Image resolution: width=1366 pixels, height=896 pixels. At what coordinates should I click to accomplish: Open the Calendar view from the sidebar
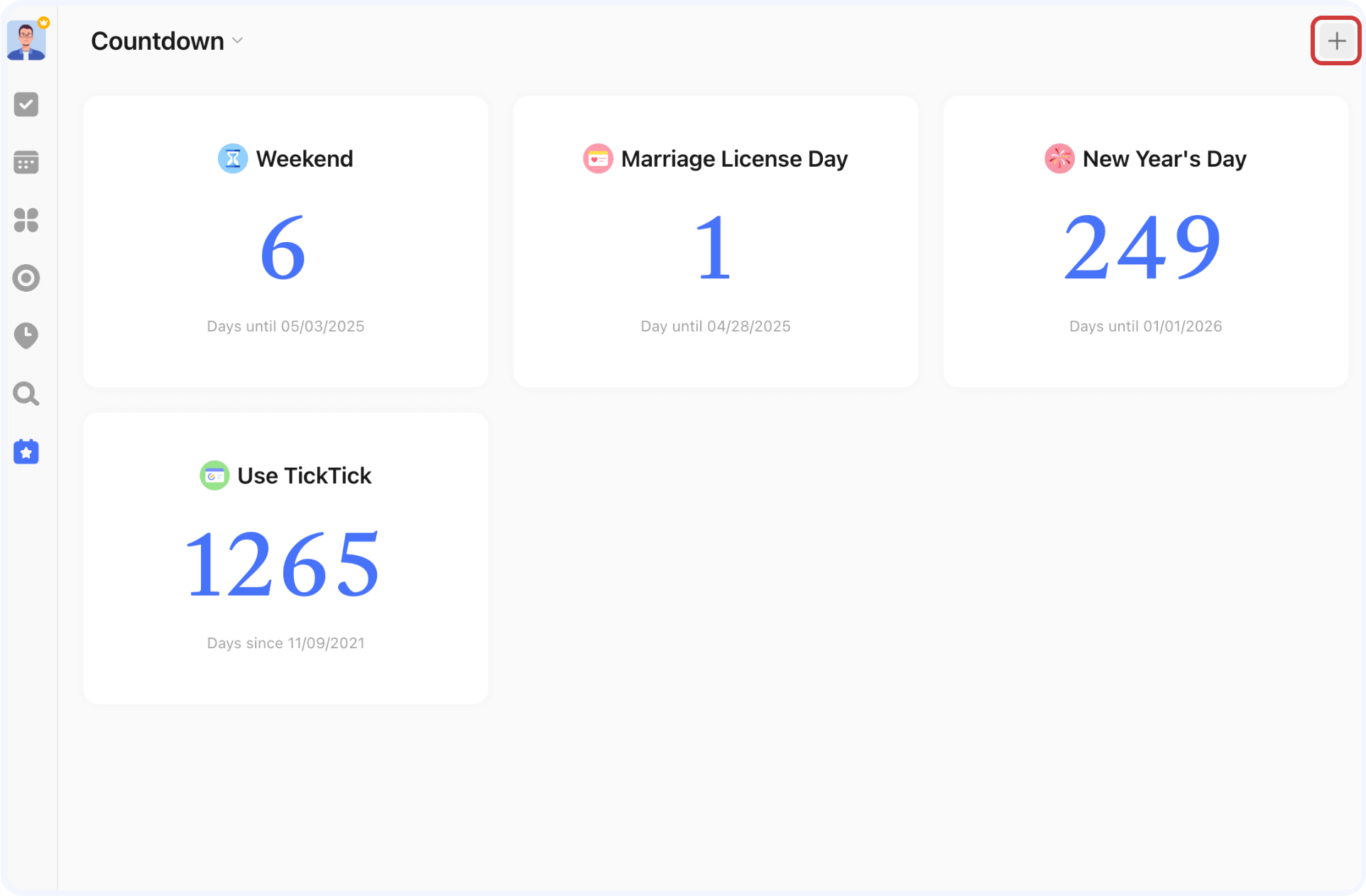tap(26, 163)
